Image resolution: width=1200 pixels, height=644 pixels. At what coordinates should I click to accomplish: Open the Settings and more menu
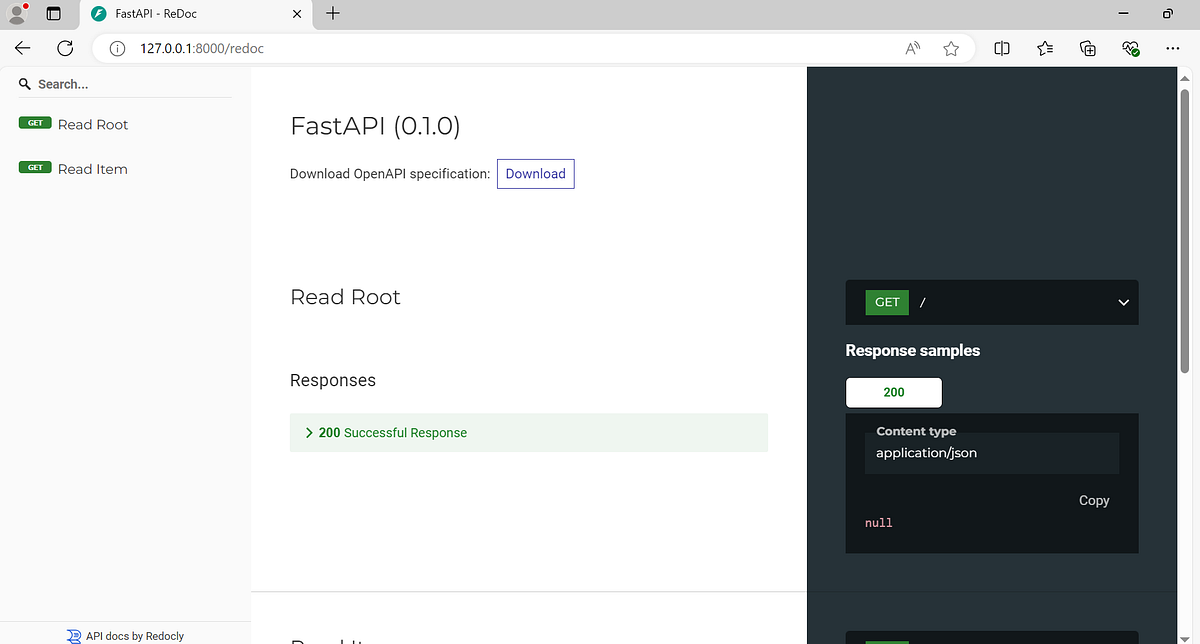pyautogui.click(x=1172, y=47)
